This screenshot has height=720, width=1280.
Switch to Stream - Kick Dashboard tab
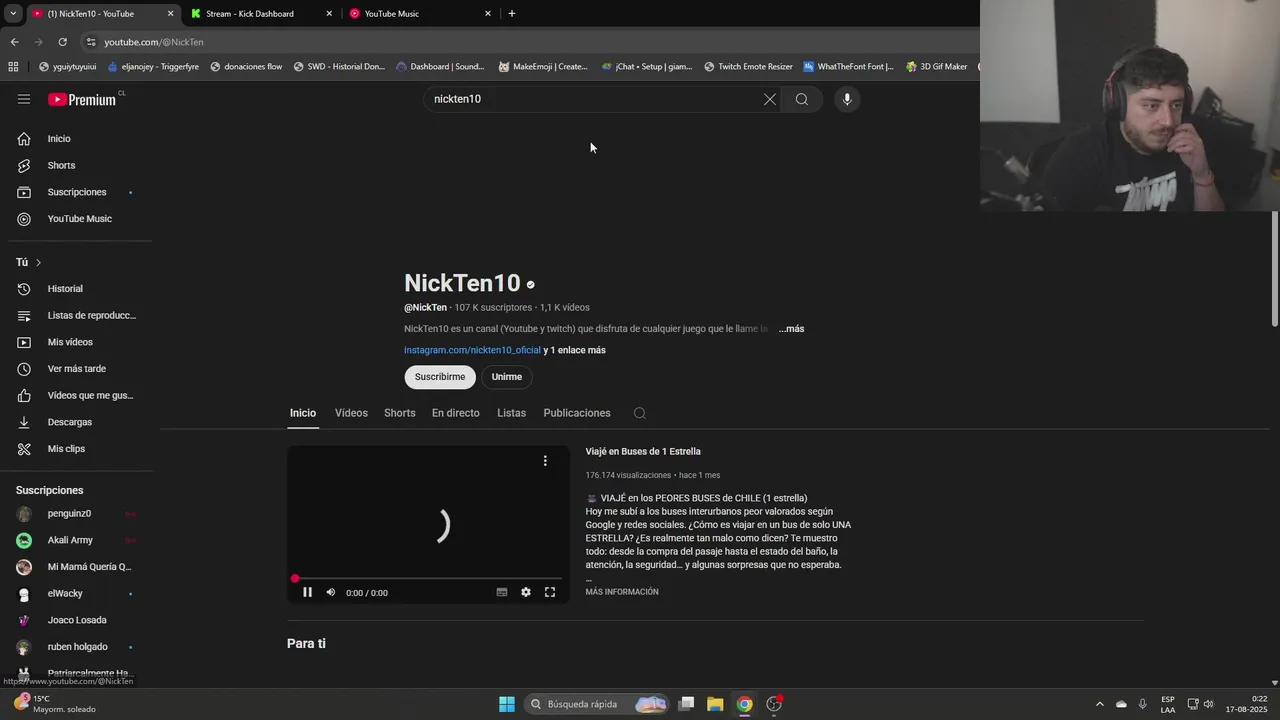[x=258, y=14]
